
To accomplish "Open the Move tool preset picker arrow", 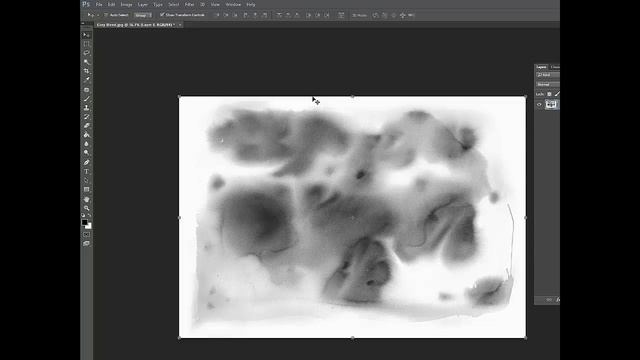I will pyautogui.click(x=98, y=15).
